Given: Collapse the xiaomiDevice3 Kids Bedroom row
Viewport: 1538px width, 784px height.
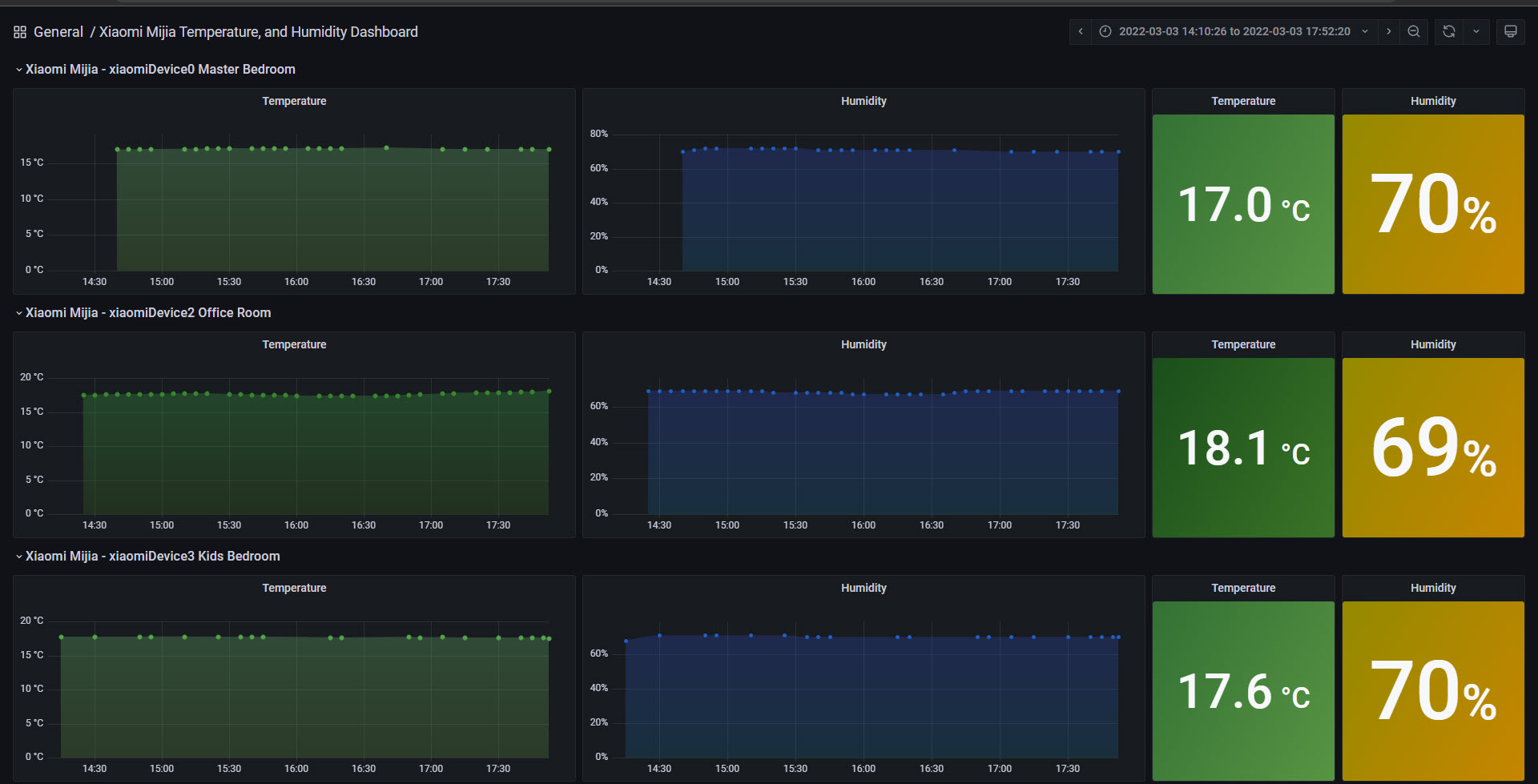Looking at the screenshot, I should coord(148,557).
